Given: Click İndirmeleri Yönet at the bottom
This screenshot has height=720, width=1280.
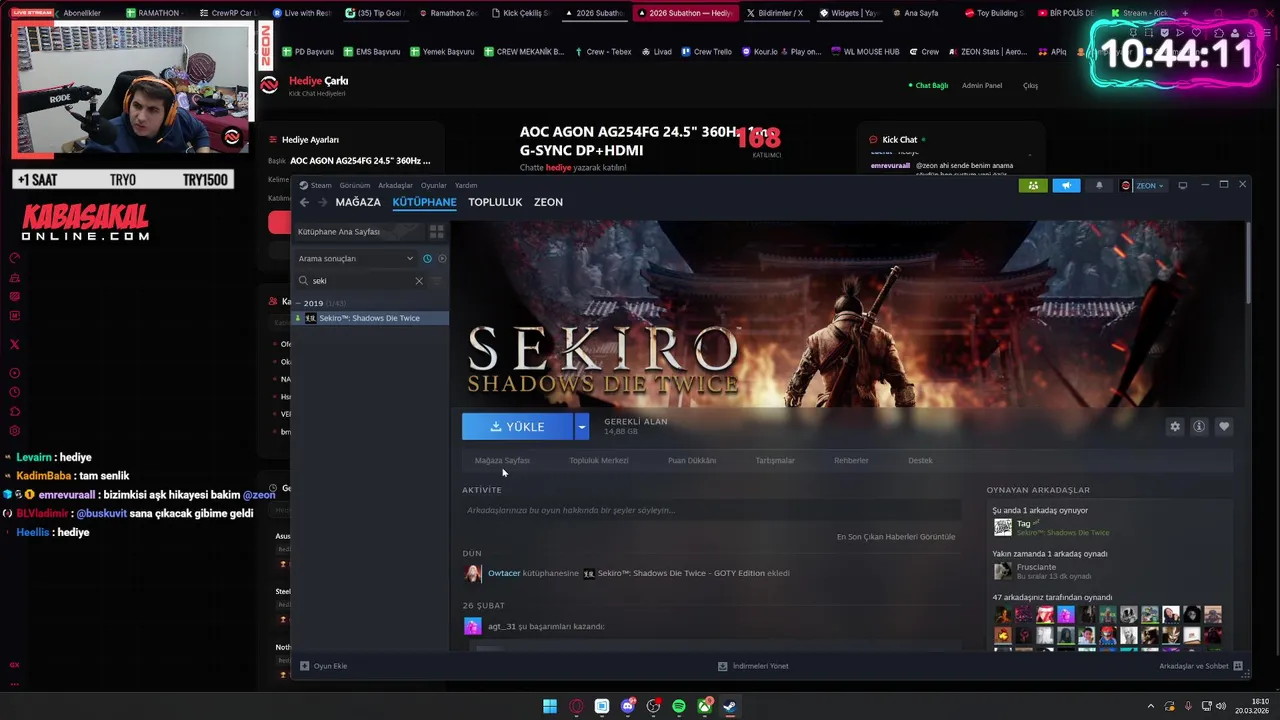Looking at the screenshot, I should (x=754, y=666).
